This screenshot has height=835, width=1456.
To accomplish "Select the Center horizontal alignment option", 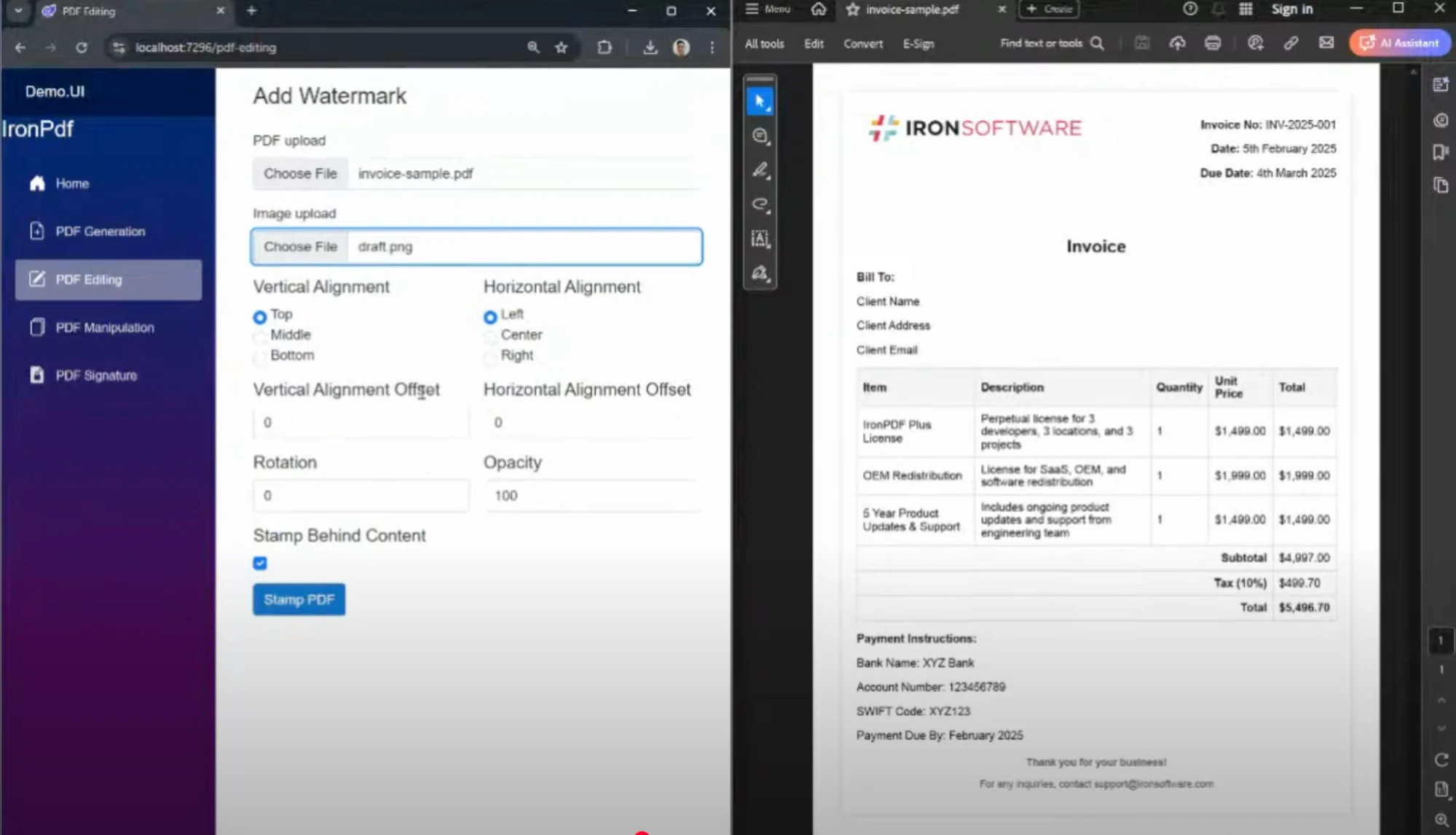I will 490,336.
